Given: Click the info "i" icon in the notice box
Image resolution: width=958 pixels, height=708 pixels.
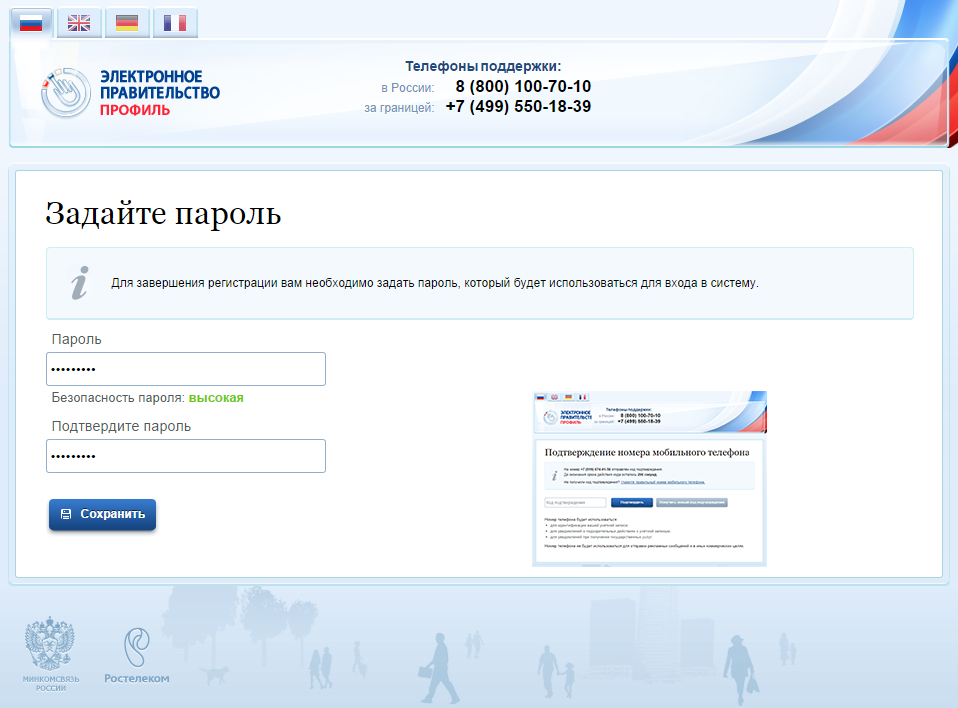Looking at the screenshot, I should click(80, 283).
